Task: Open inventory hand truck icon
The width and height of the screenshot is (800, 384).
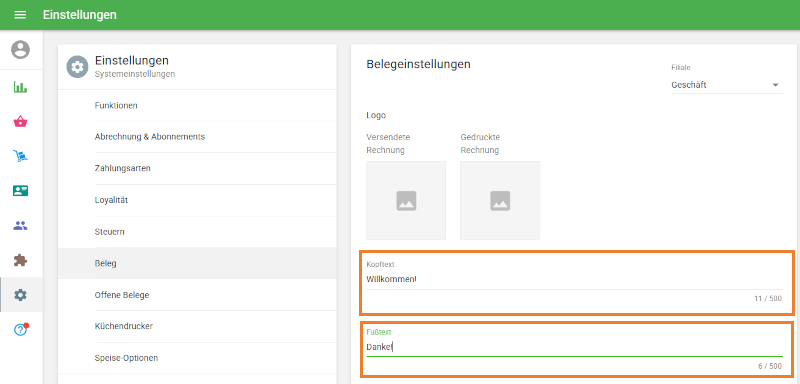Action: (x=20, y=156)
